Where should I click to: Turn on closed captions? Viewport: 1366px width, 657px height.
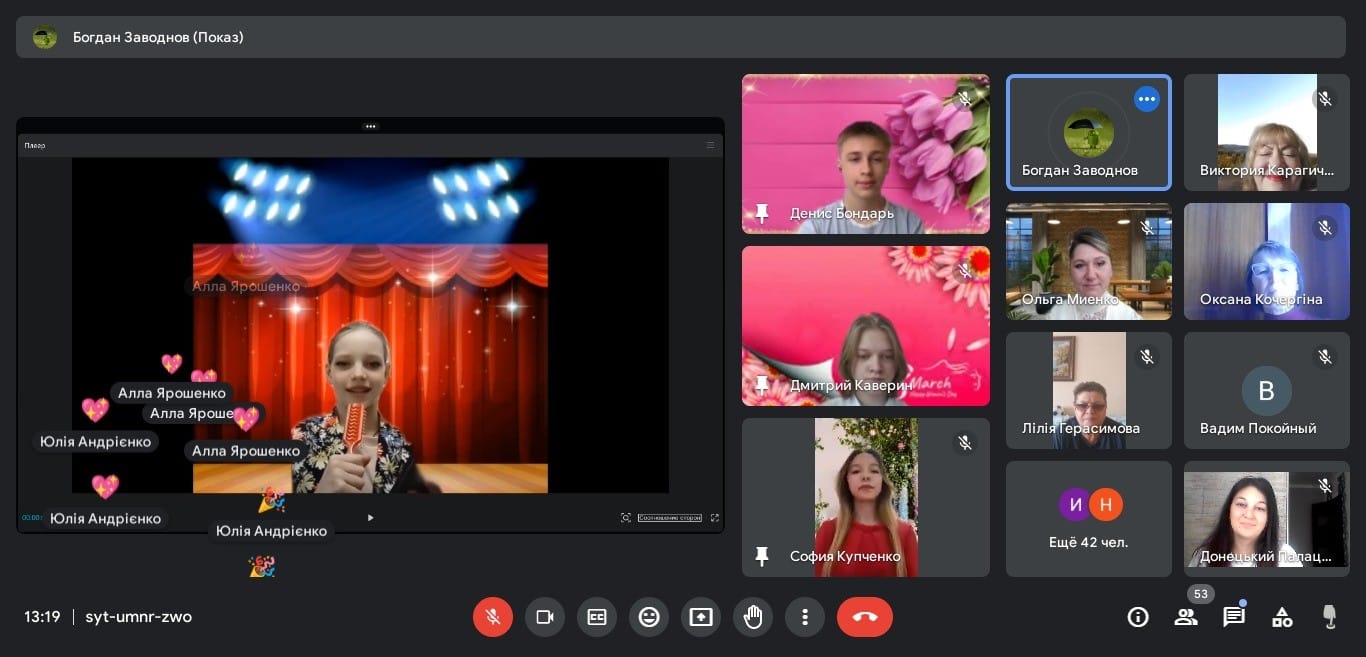[597, 617]
